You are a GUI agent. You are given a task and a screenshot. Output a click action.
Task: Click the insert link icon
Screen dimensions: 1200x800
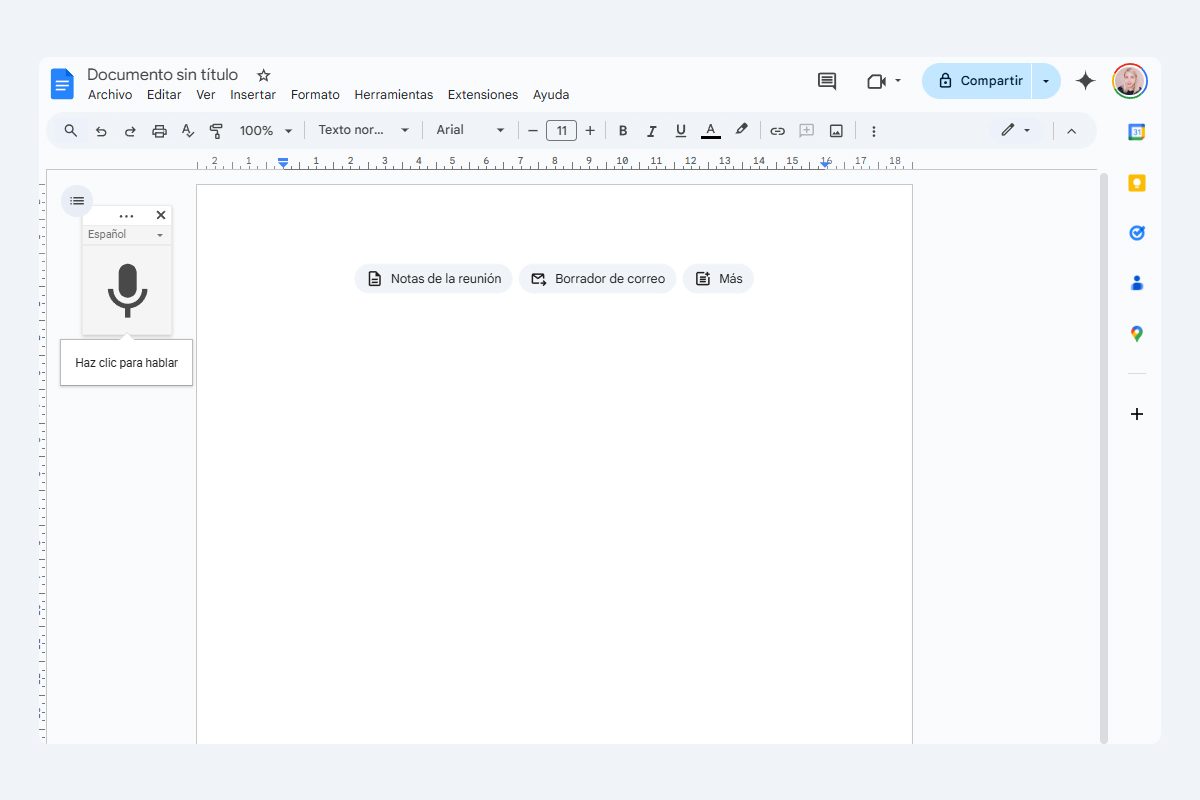pyautogui.click(x=778, y=130)
